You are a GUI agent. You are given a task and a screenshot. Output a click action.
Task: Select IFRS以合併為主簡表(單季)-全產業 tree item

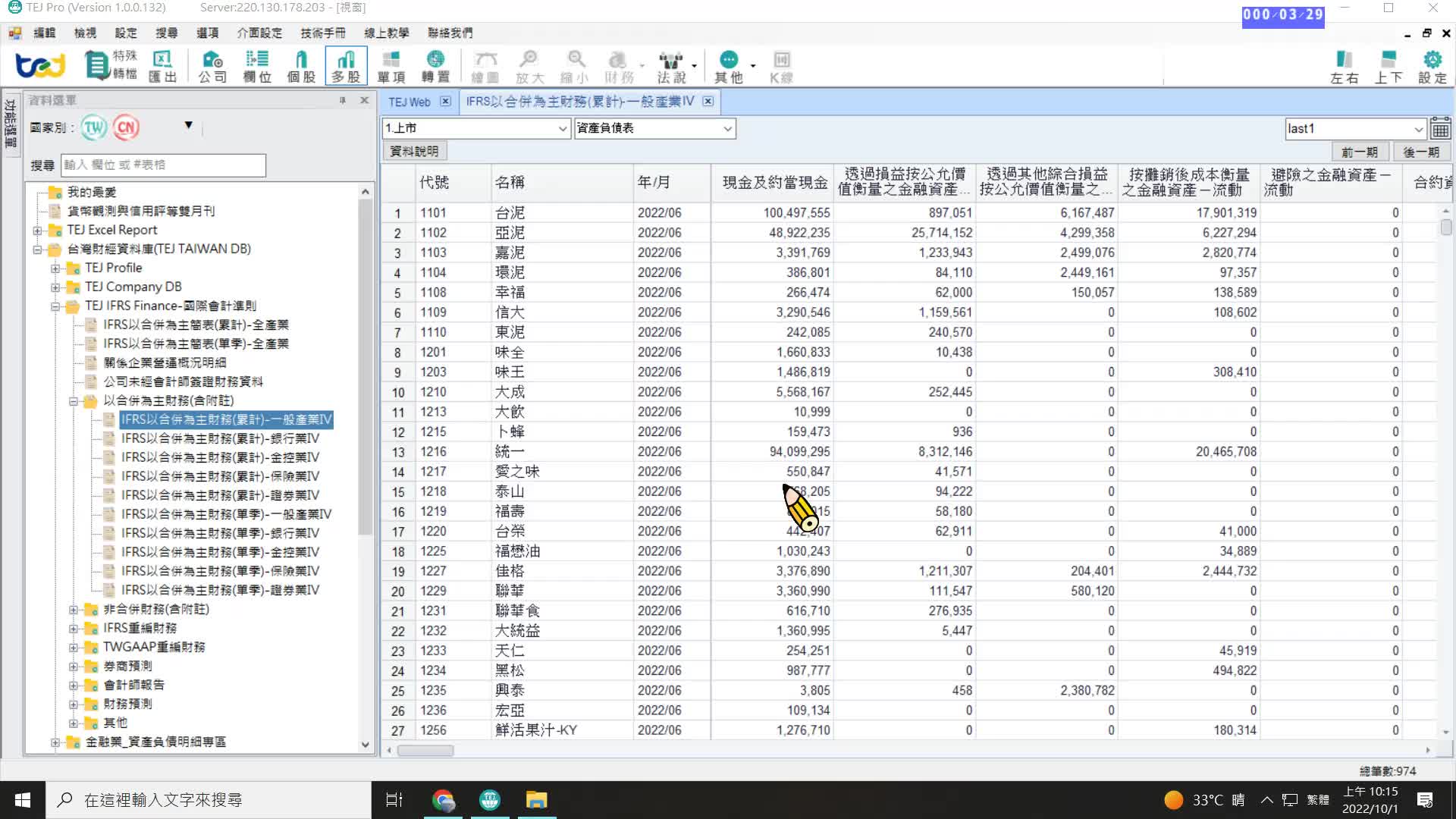point(196,344)
